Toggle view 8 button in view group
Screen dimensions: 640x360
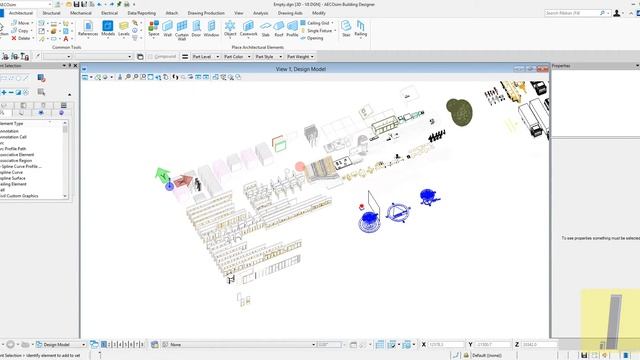click(141, 344)
